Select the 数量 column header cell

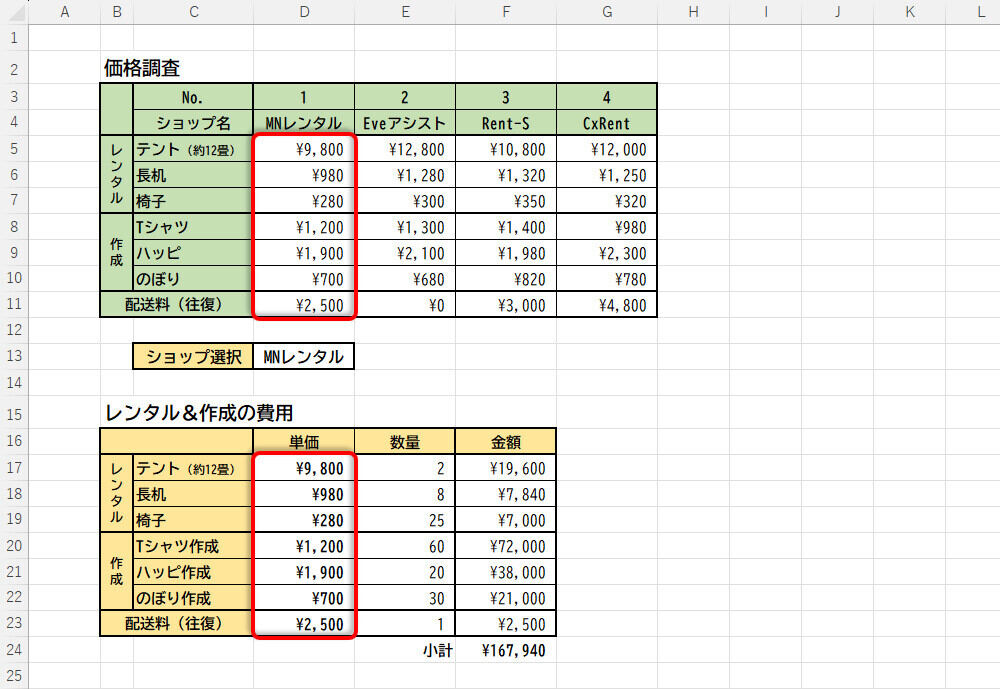click(404, 441)
